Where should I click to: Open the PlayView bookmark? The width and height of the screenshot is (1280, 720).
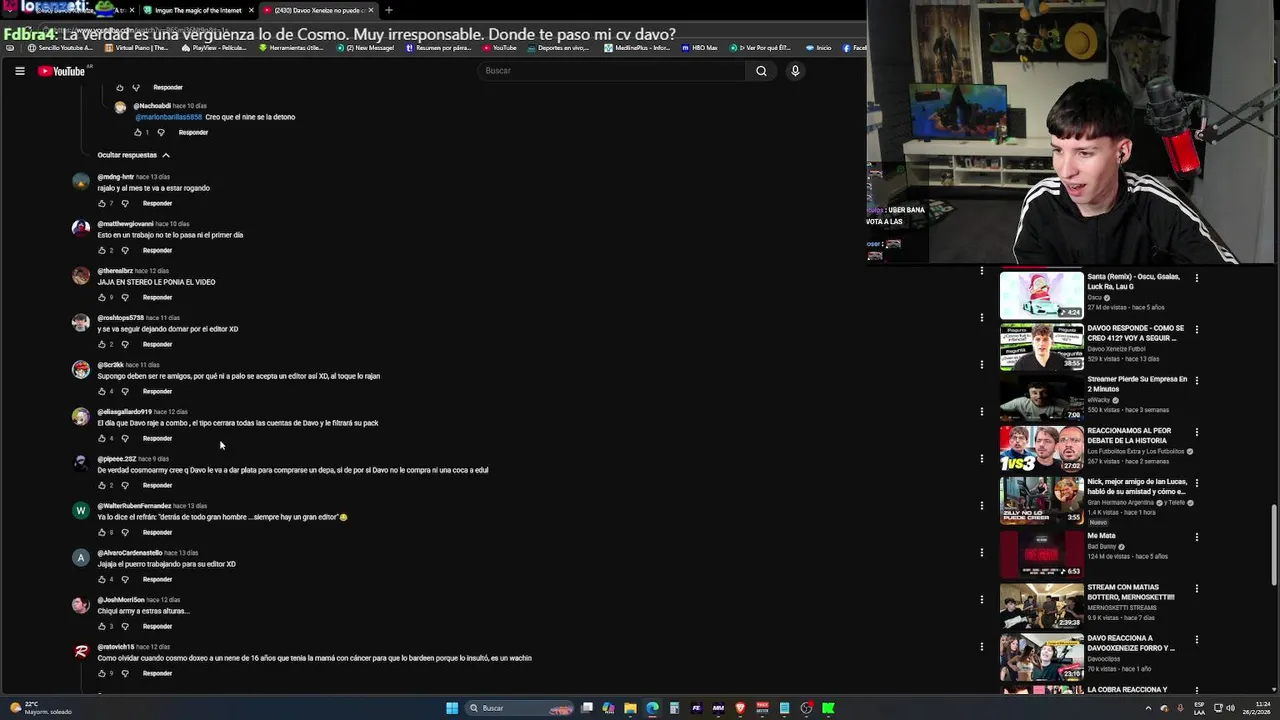coord(216,48)
